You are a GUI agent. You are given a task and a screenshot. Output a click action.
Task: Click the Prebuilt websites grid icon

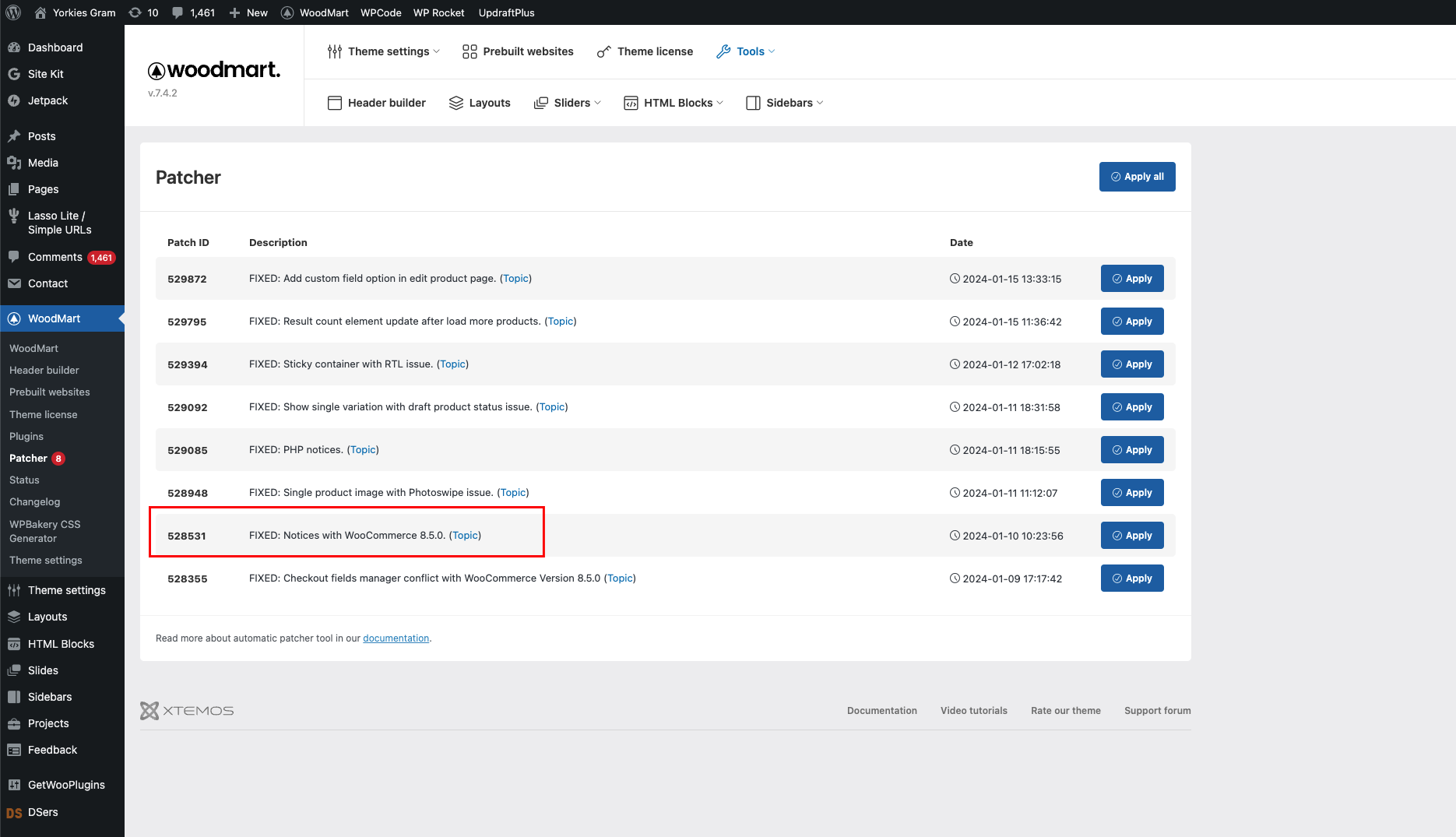(x=470, y=51)
